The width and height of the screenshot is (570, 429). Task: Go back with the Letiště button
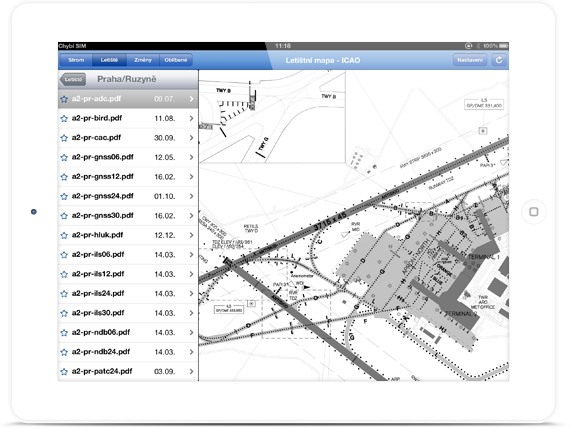tap(73, 79)
